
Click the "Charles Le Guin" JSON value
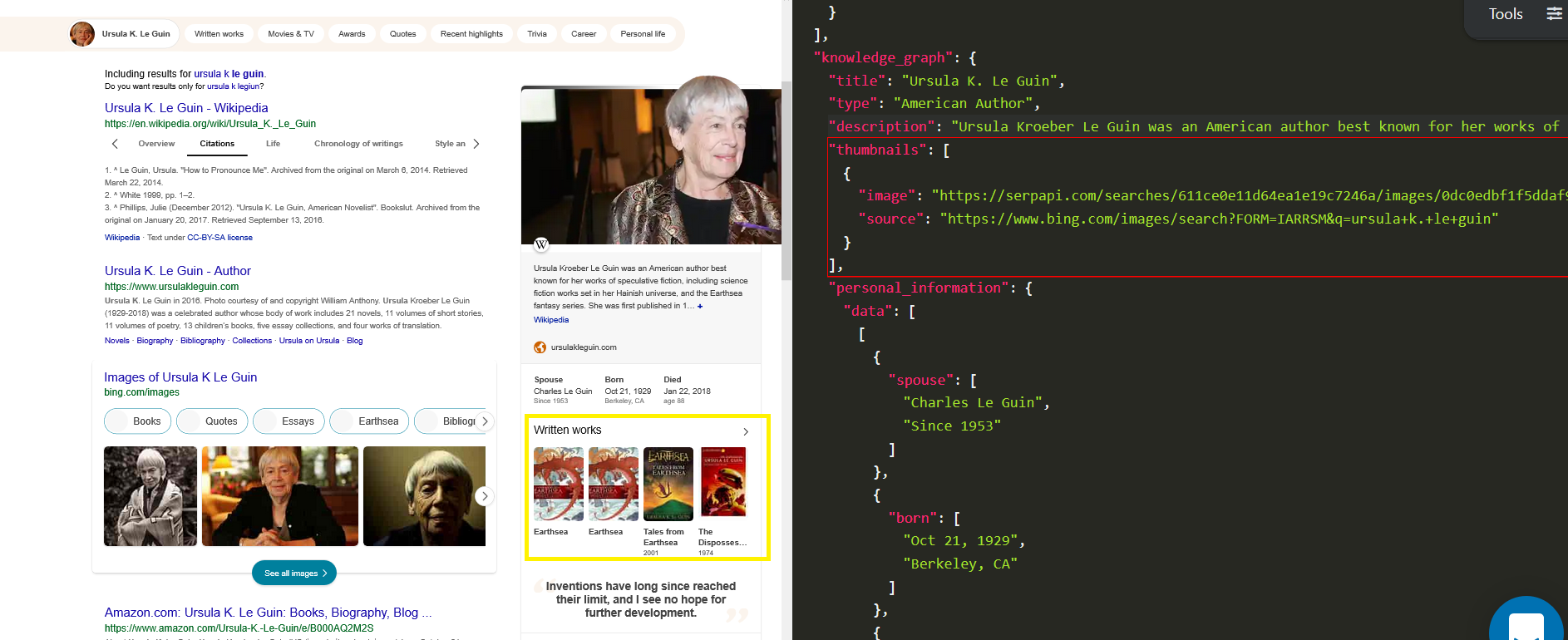click(x=973, y=402)
